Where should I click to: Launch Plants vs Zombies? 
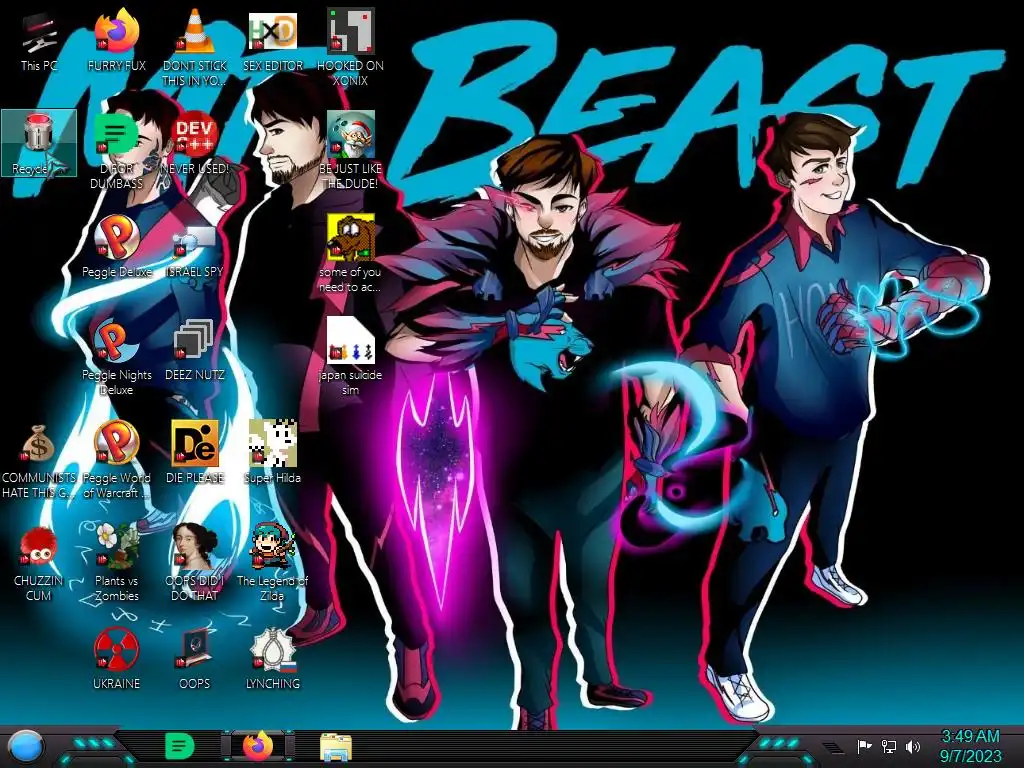click(x=116, y=563)
